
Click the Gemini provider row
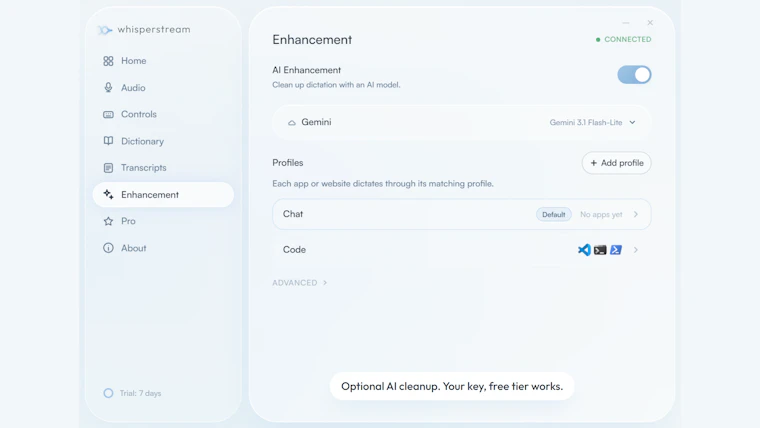461,123
